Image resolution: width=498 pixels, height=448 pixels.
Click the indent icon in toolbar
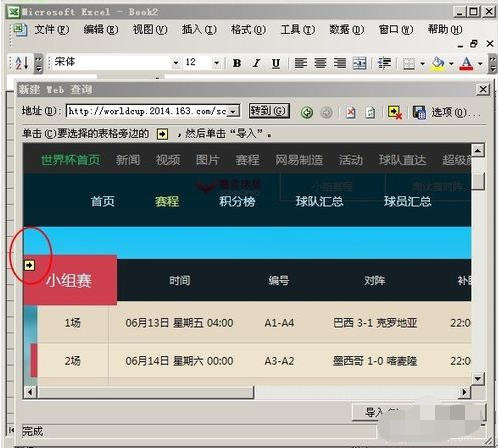coord(384,63)
